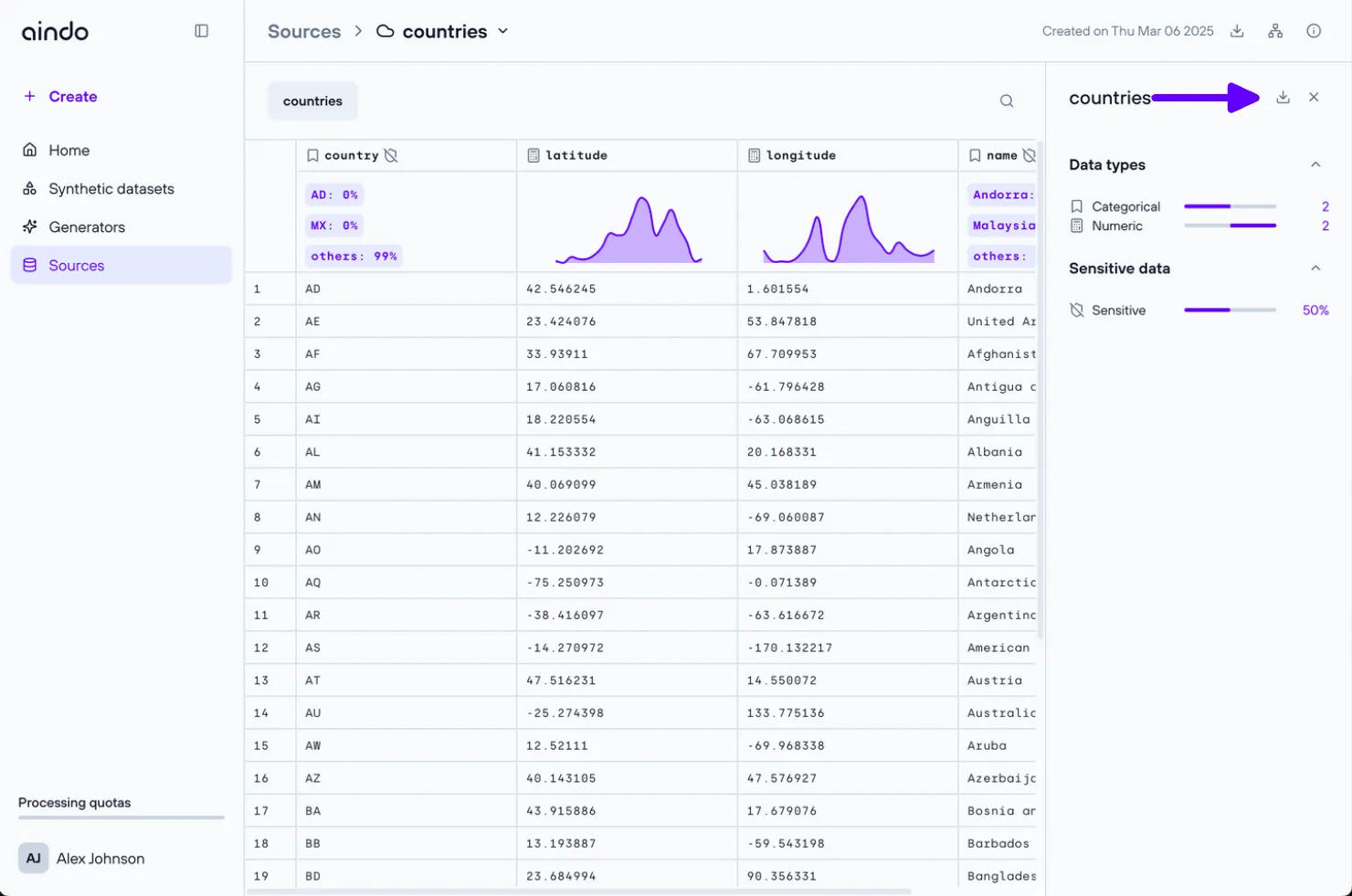Click the info icon in top header

click(1314, 31)
